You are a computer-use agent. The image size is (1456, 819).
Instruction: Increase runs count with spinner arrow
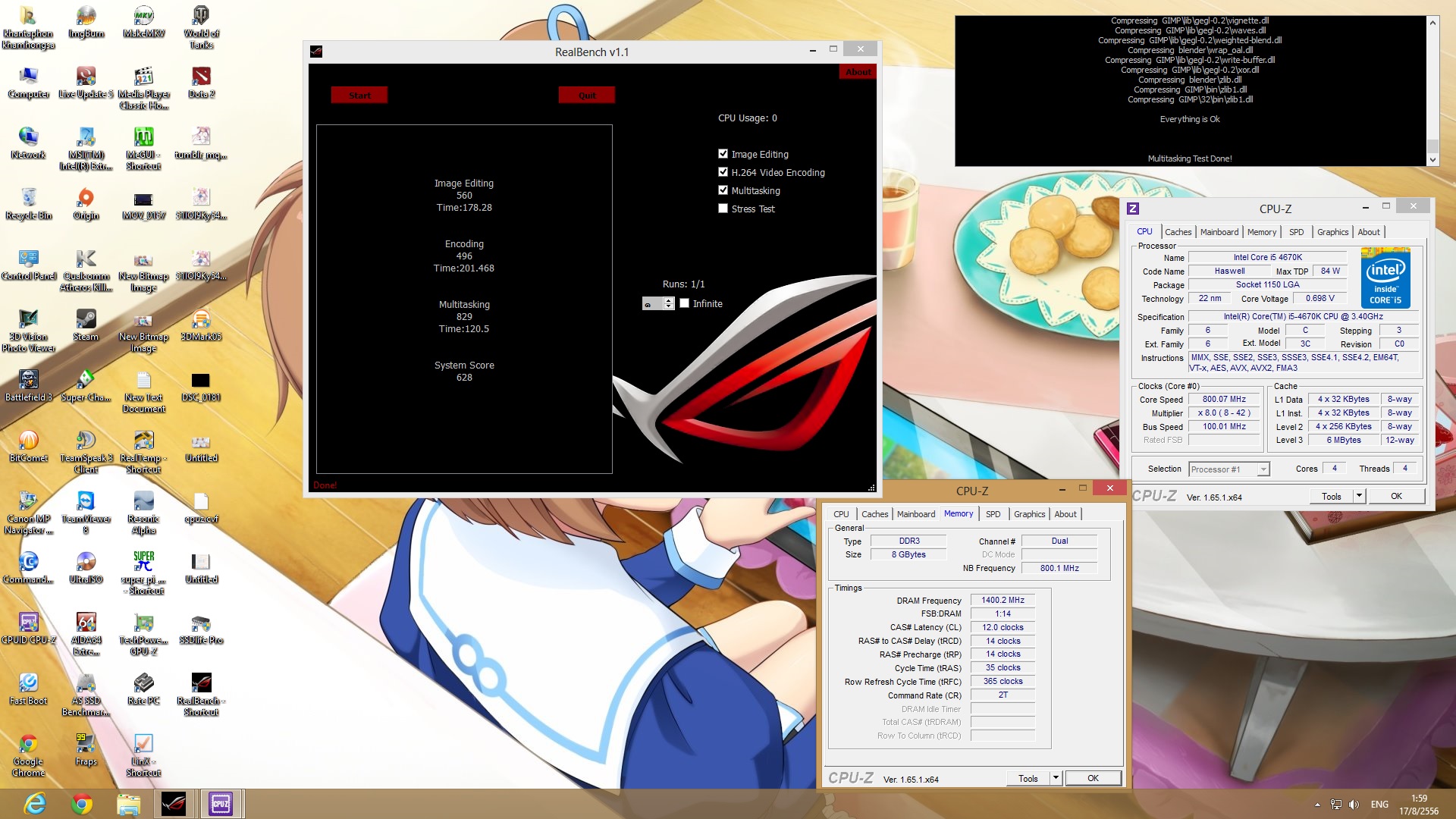[668, 300]
